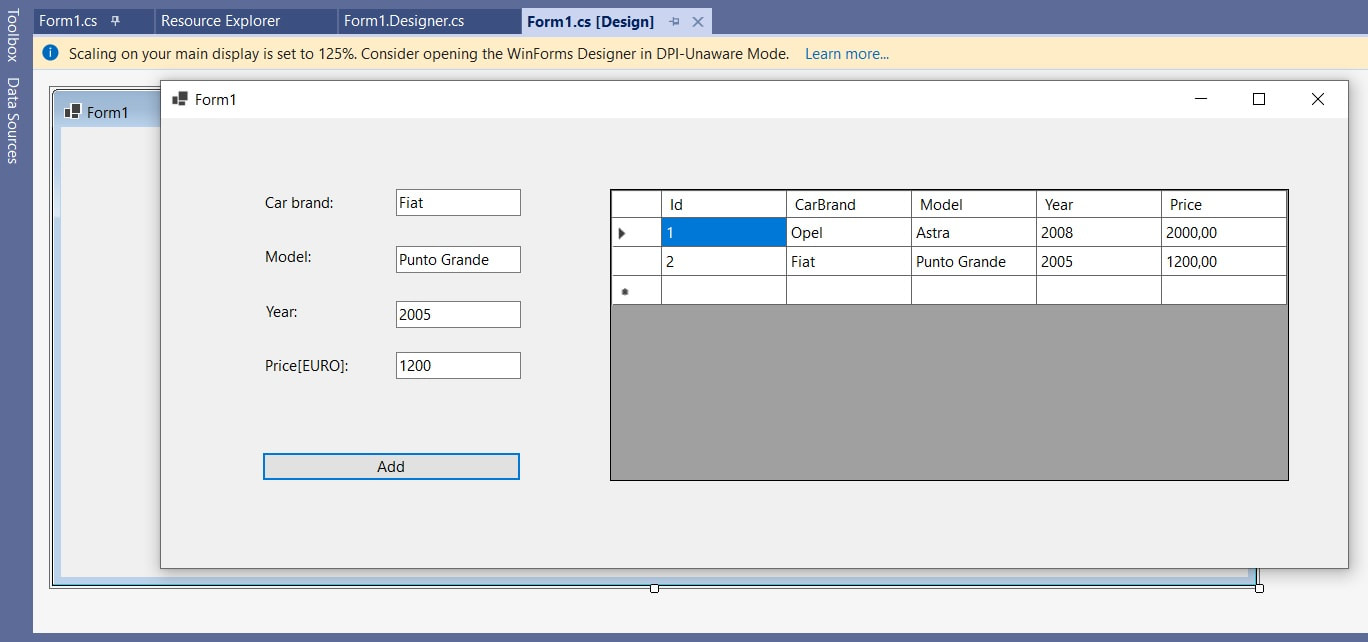Select the 1200,00 price cell
The height and width of the screenshot is (642, 1368).
click(x=1224, y=262)
